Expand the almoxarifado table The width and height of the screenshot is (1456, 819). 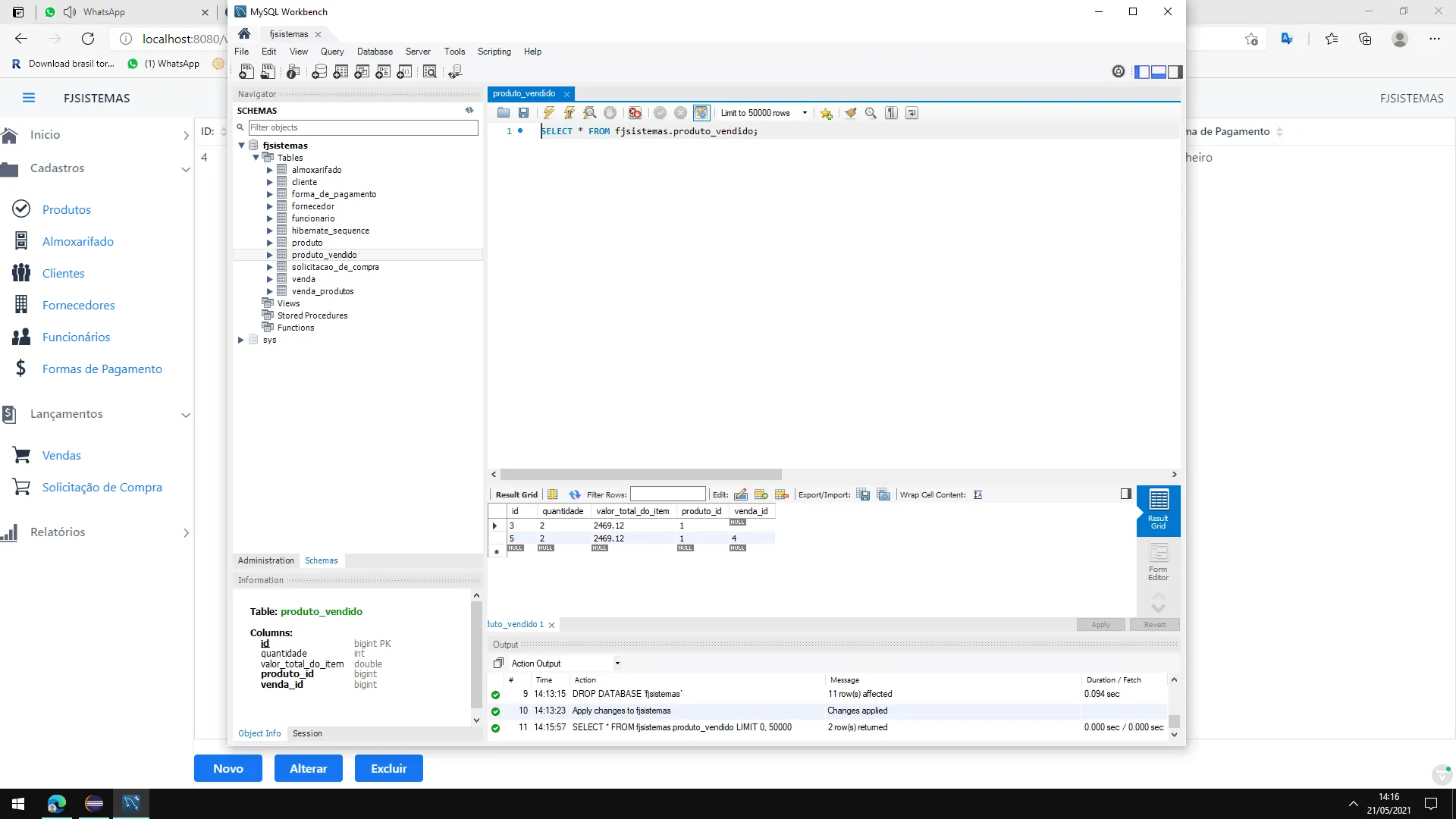(269, 170)
